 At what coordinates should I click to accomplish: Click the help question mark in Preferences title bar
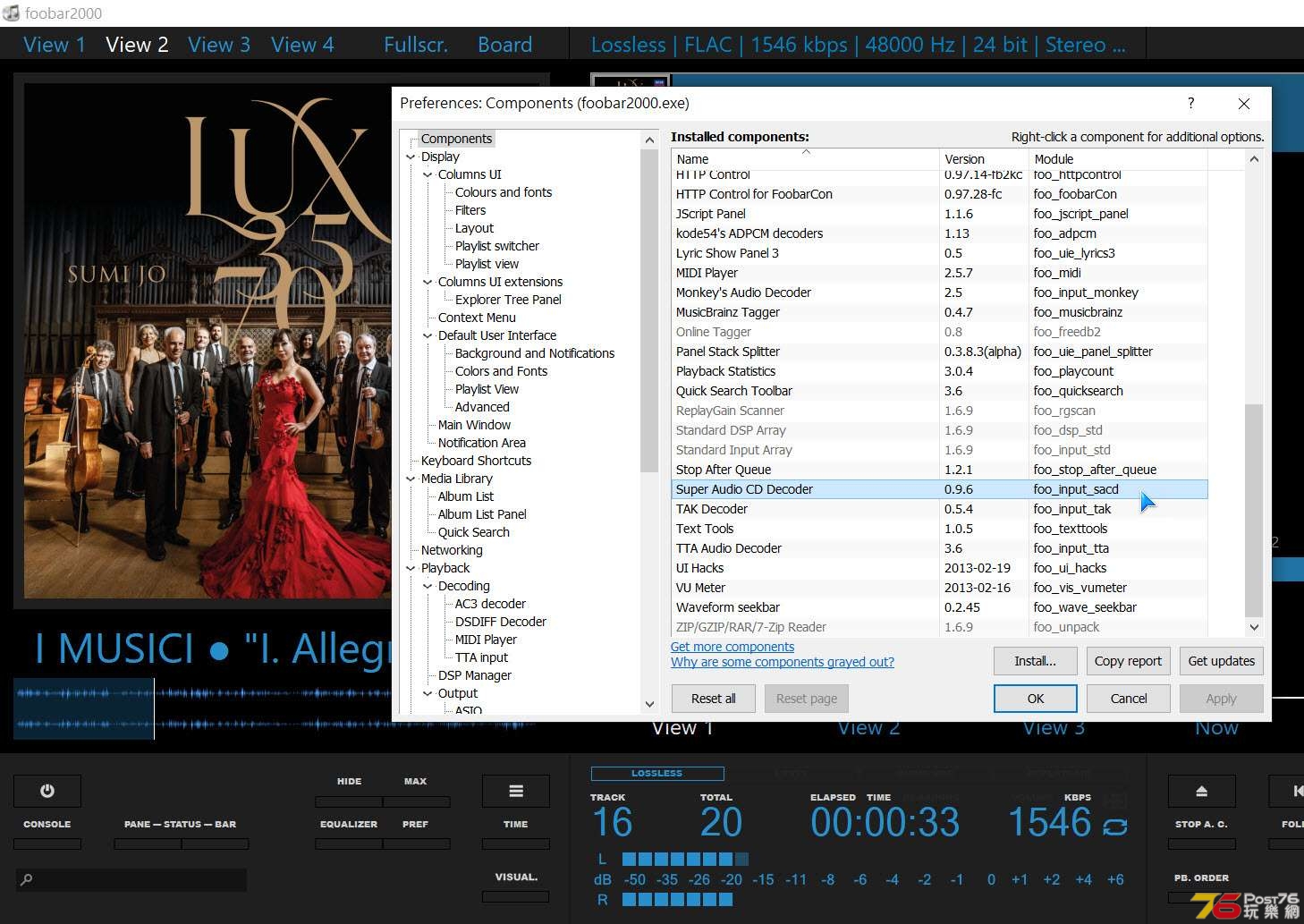[1190, 103]
